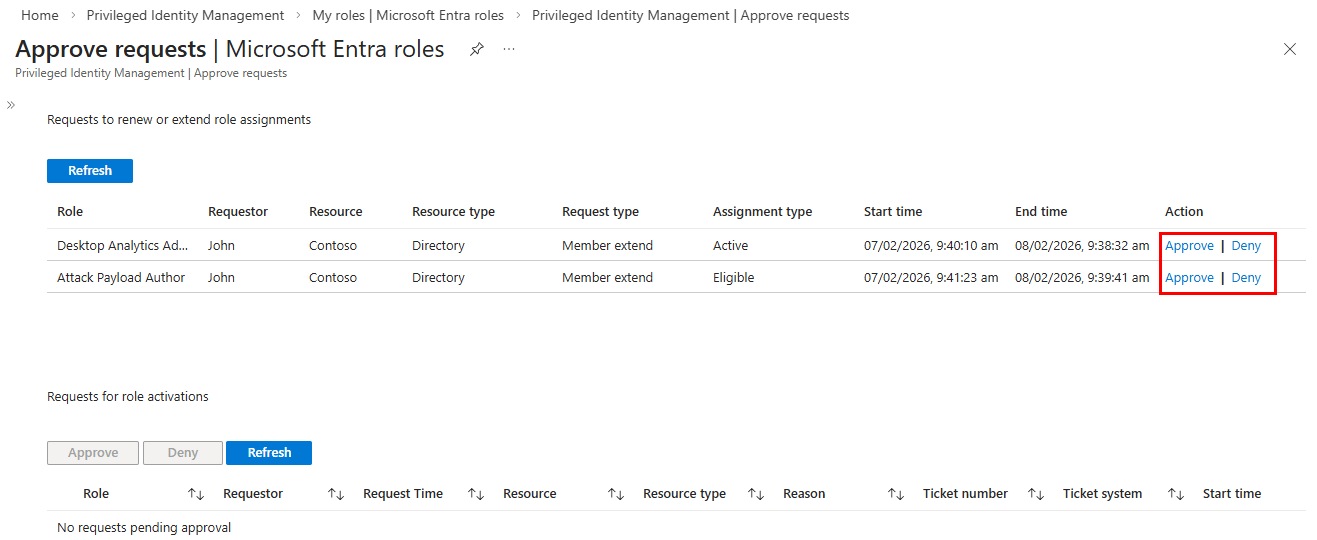Open Privileged Identity Management | Approve requests breadcrumb
The image size is (1317, 540).
coord(690,15)
